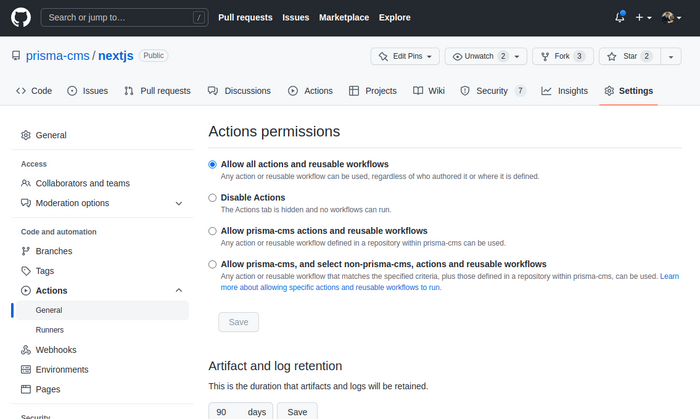Click Save next to retention days
This screenshot has height=419, width=700.
pyautogui.click(x=297, y=411)
